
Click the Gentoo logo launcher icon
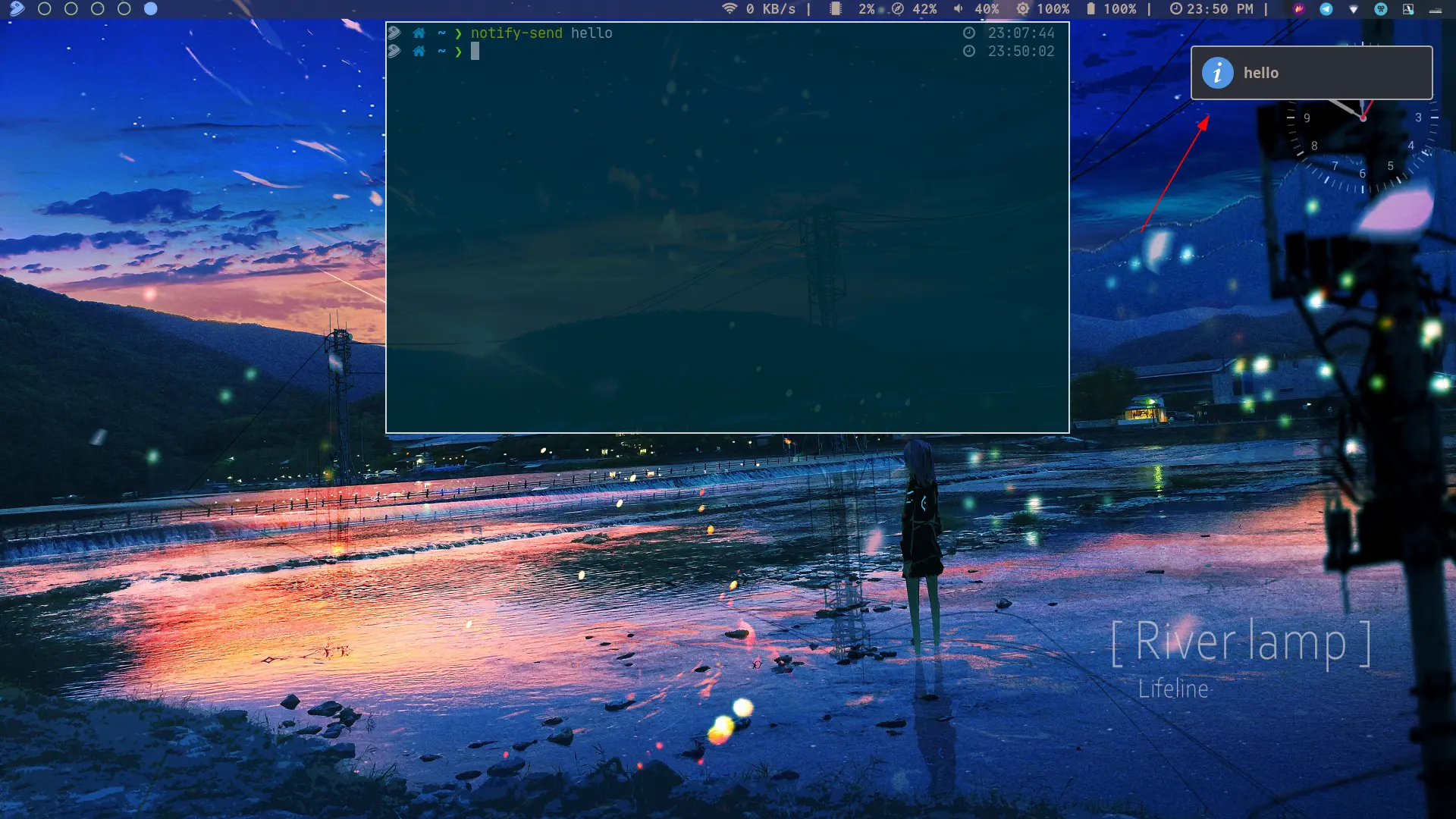[x=17, y=9]
